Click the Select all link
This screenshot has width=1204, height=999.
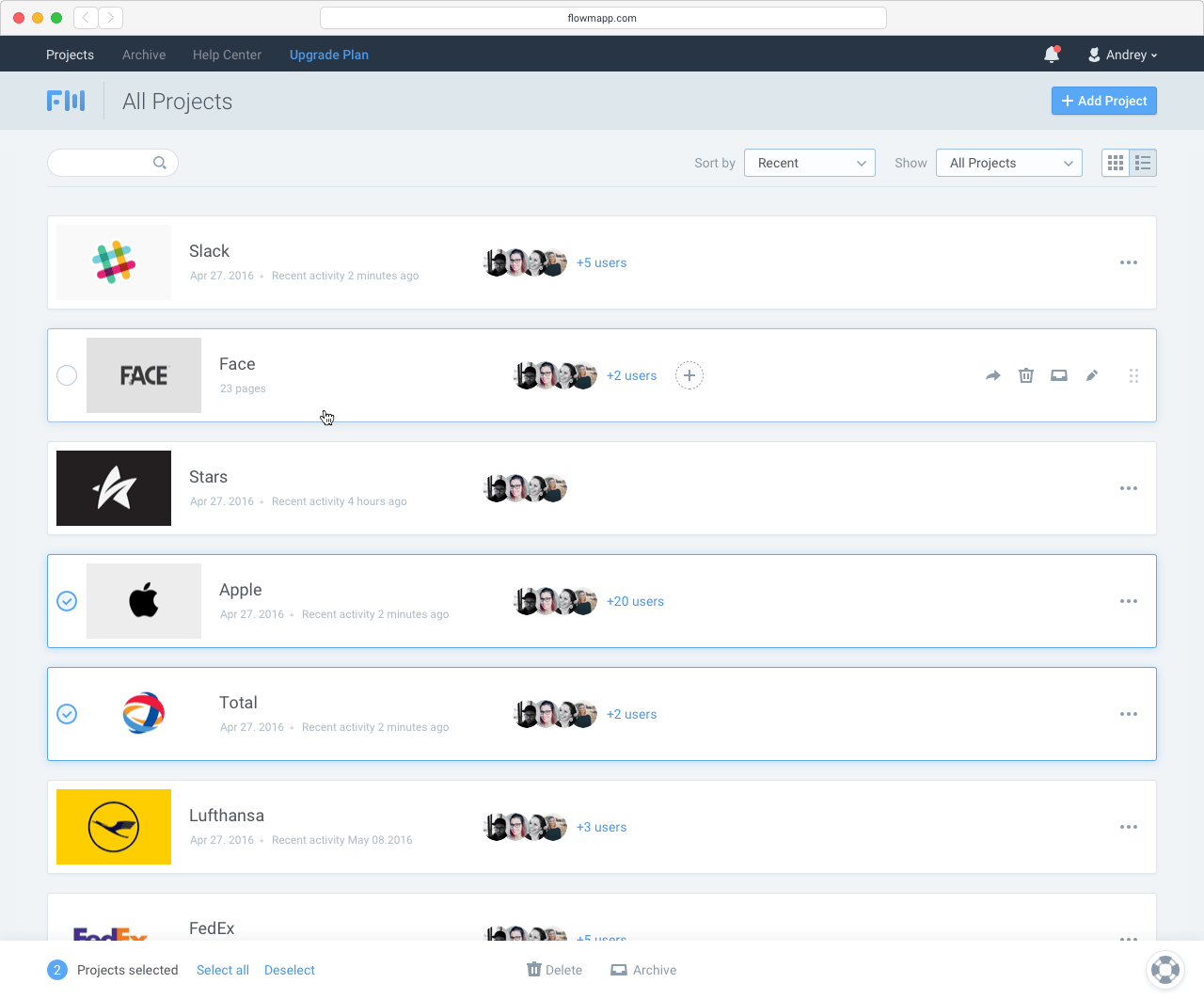(223, 970)
